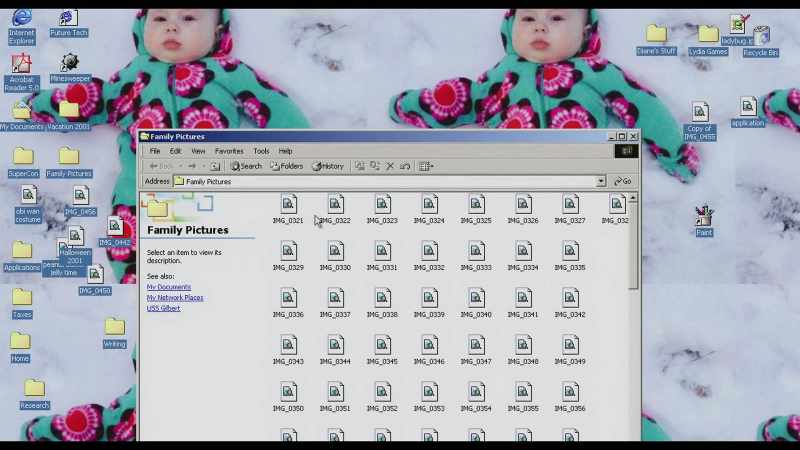Toggle the Folders pane button
Viewport: 800px width, 450px height.
pos(287,166)
